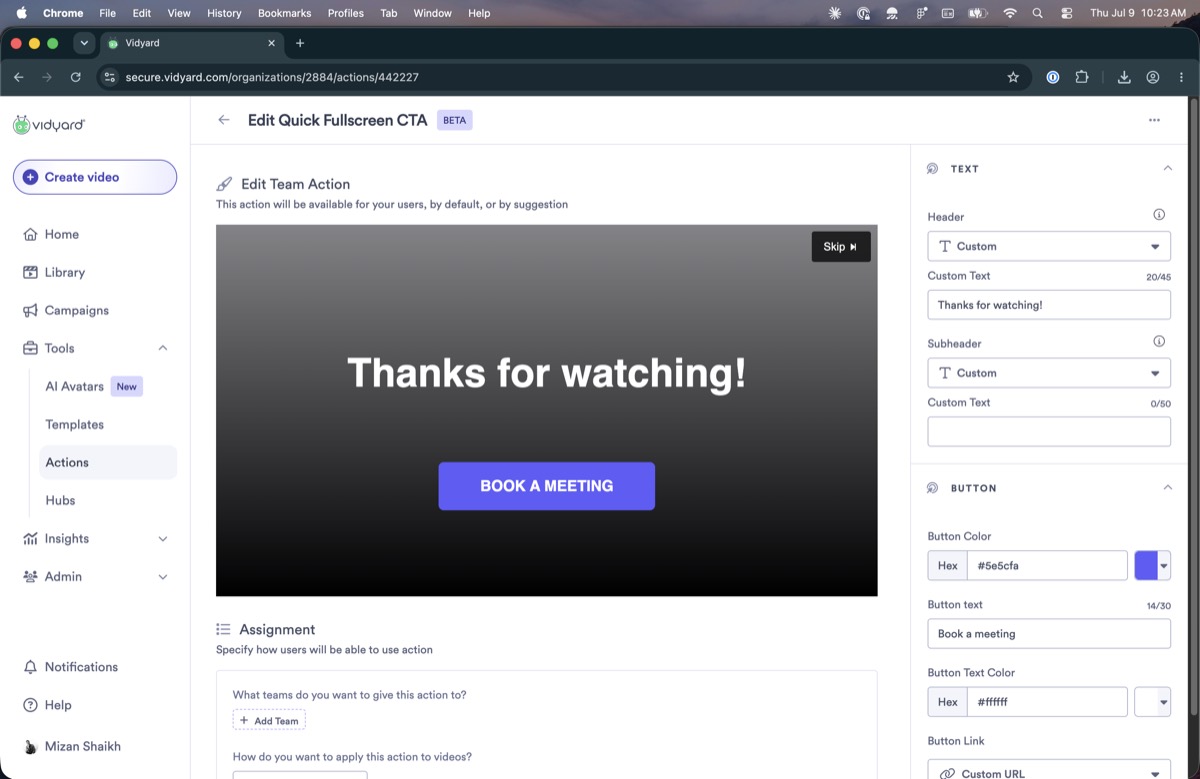Click the Home icon in sidebar
Viewport: 1200px width, 779px height.
(30, 234)
